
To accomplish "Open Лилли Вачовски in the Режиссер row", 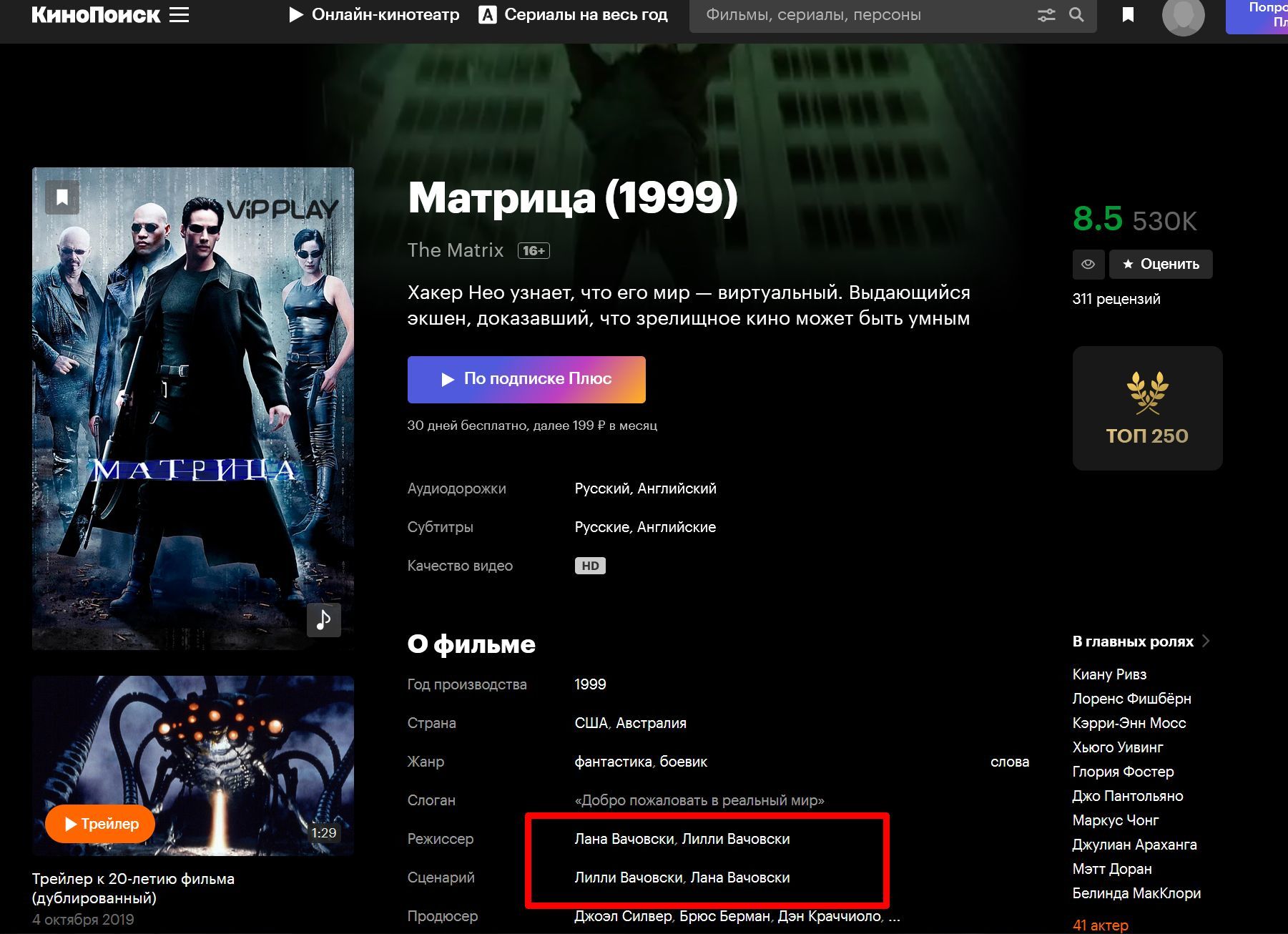I will (736, 839).
